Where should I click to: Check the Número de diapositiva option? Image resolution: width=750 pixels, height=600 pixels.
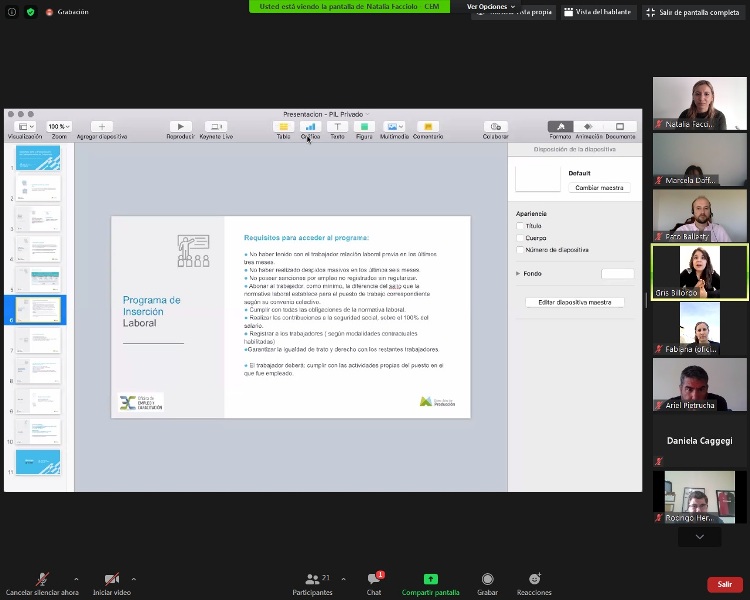coord(520,250)
